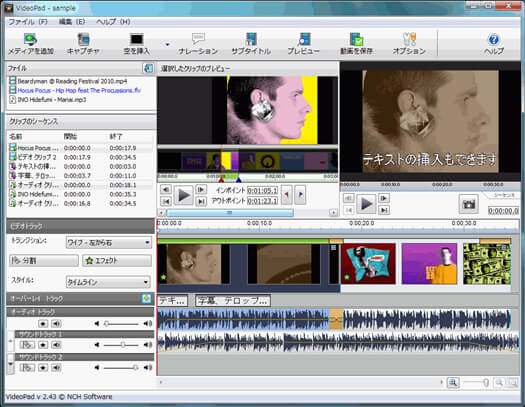Image resolution: width=525 pixels, height=407 pixels.
Task: Click the 空を挿入 (Insert Blank) icon
Action: coord(137,44)
